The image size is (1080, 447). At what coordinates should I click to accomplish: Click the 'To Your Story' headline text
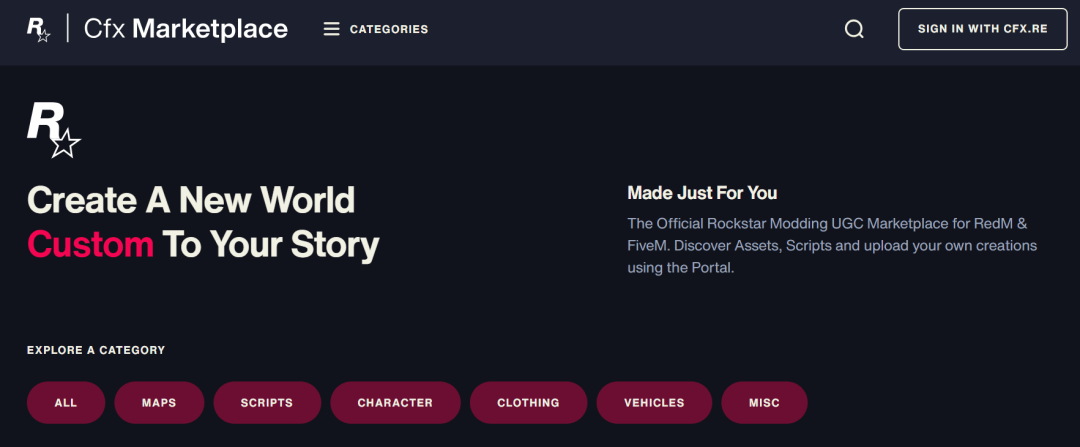(x=271, y=244)
